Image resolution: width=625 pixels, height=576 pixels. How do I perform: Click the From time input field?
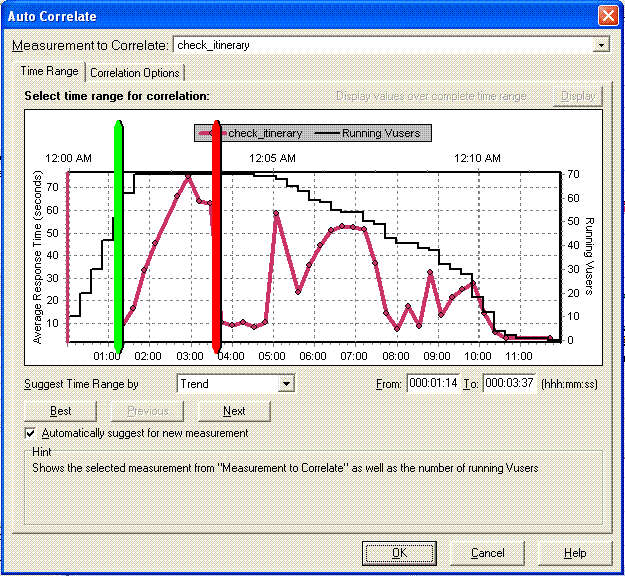coord(432,383)
